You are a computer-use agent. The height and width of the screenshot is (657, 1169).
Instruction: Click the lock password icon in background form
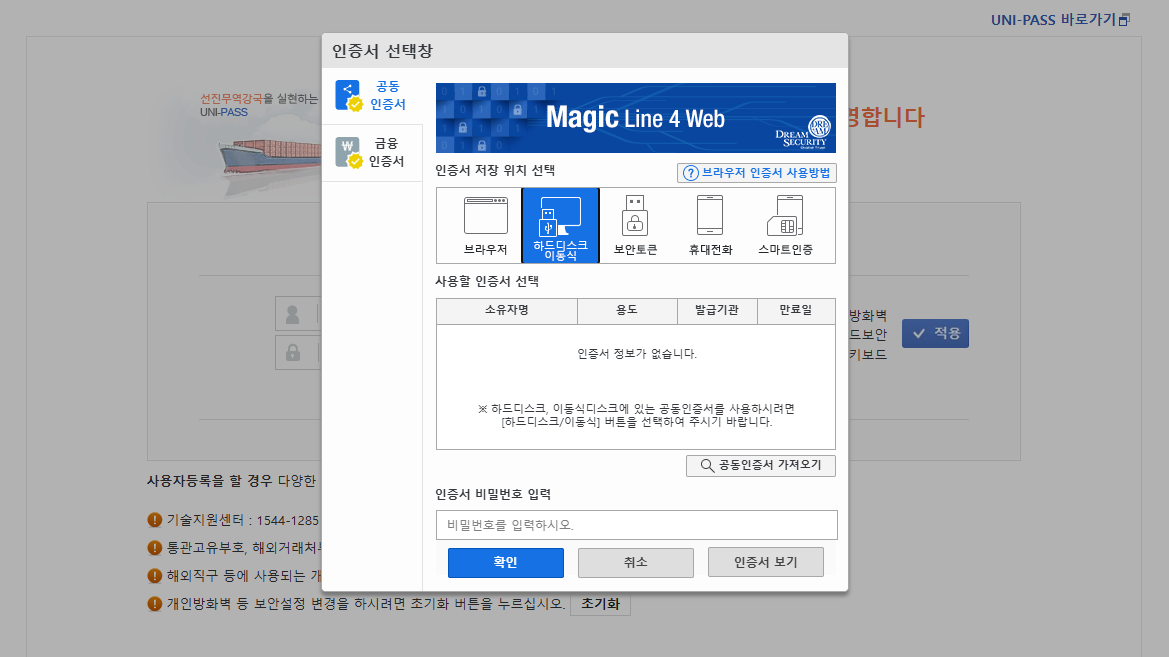pos(293,353)
